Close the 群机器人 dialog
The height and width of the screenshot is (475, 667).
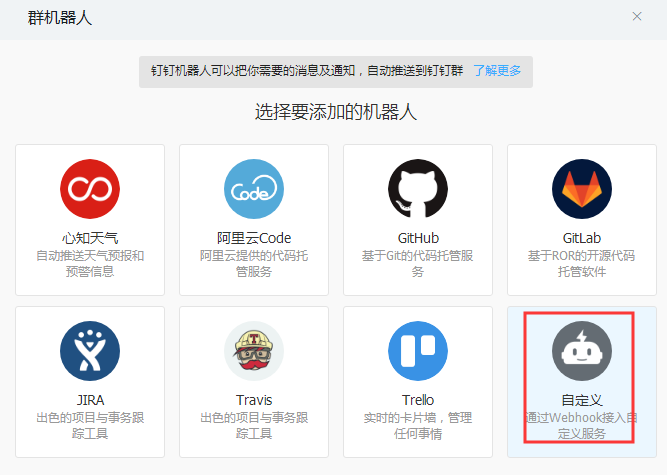(x=637, y=16)
